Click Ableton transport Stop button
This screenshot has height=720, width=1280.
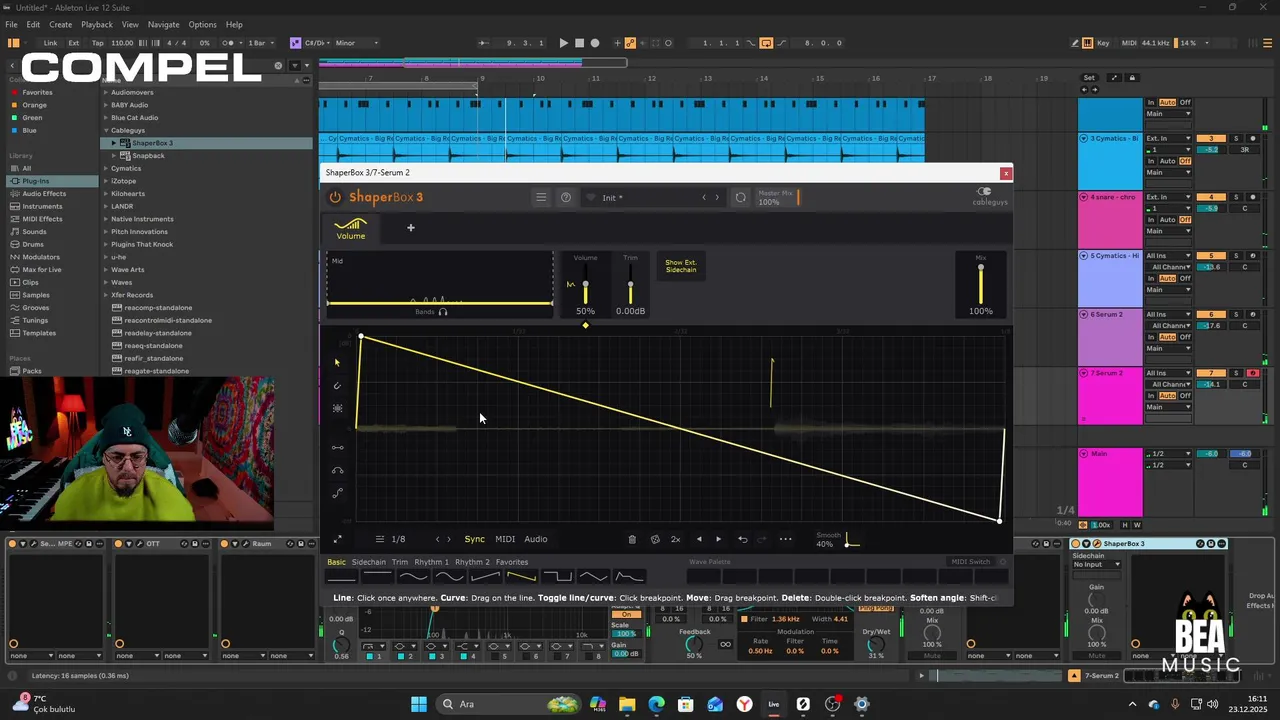coord(579,43)
